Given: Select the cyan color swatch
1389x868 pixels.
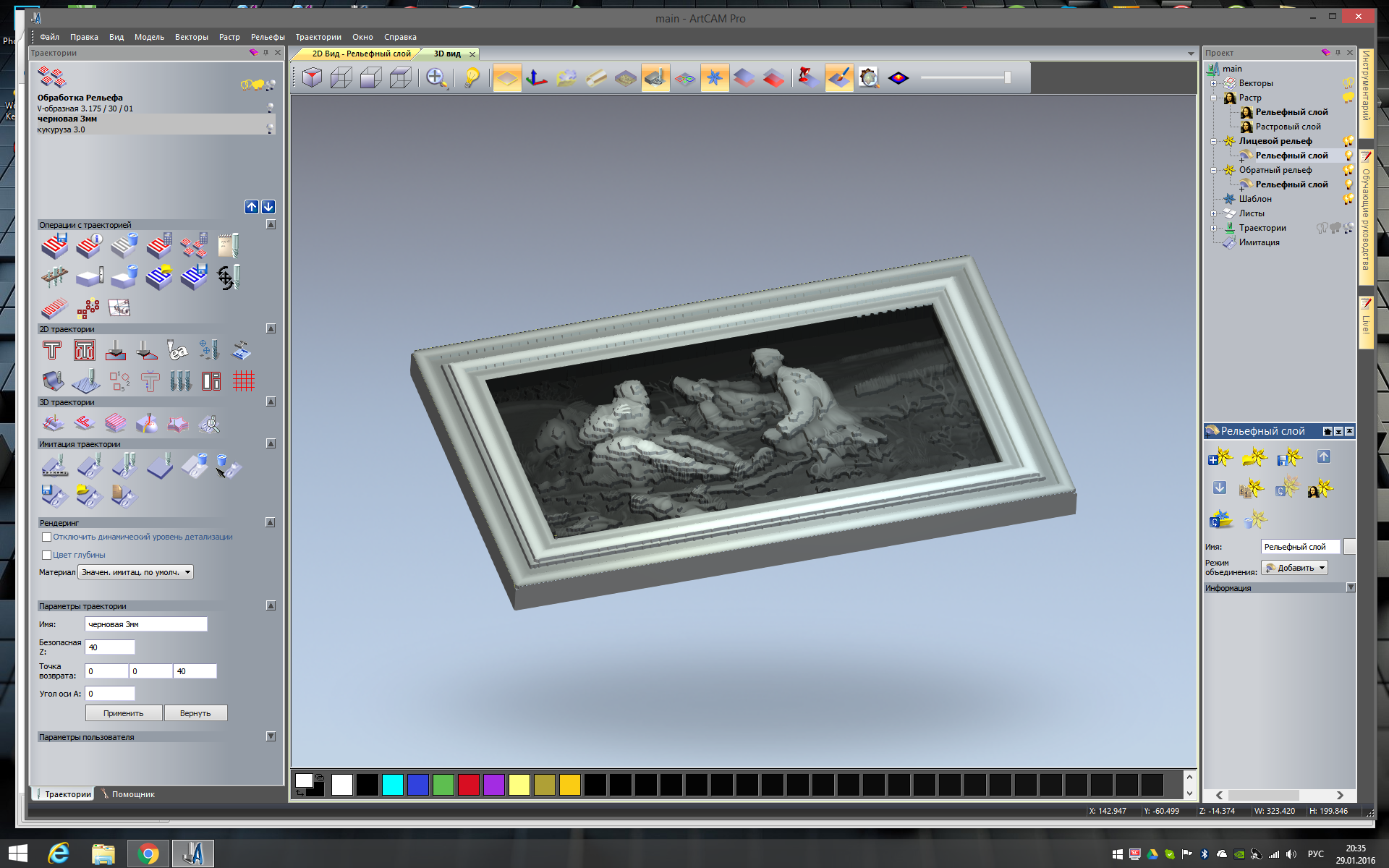Looking at the screenshot, I should pos(392,785).
